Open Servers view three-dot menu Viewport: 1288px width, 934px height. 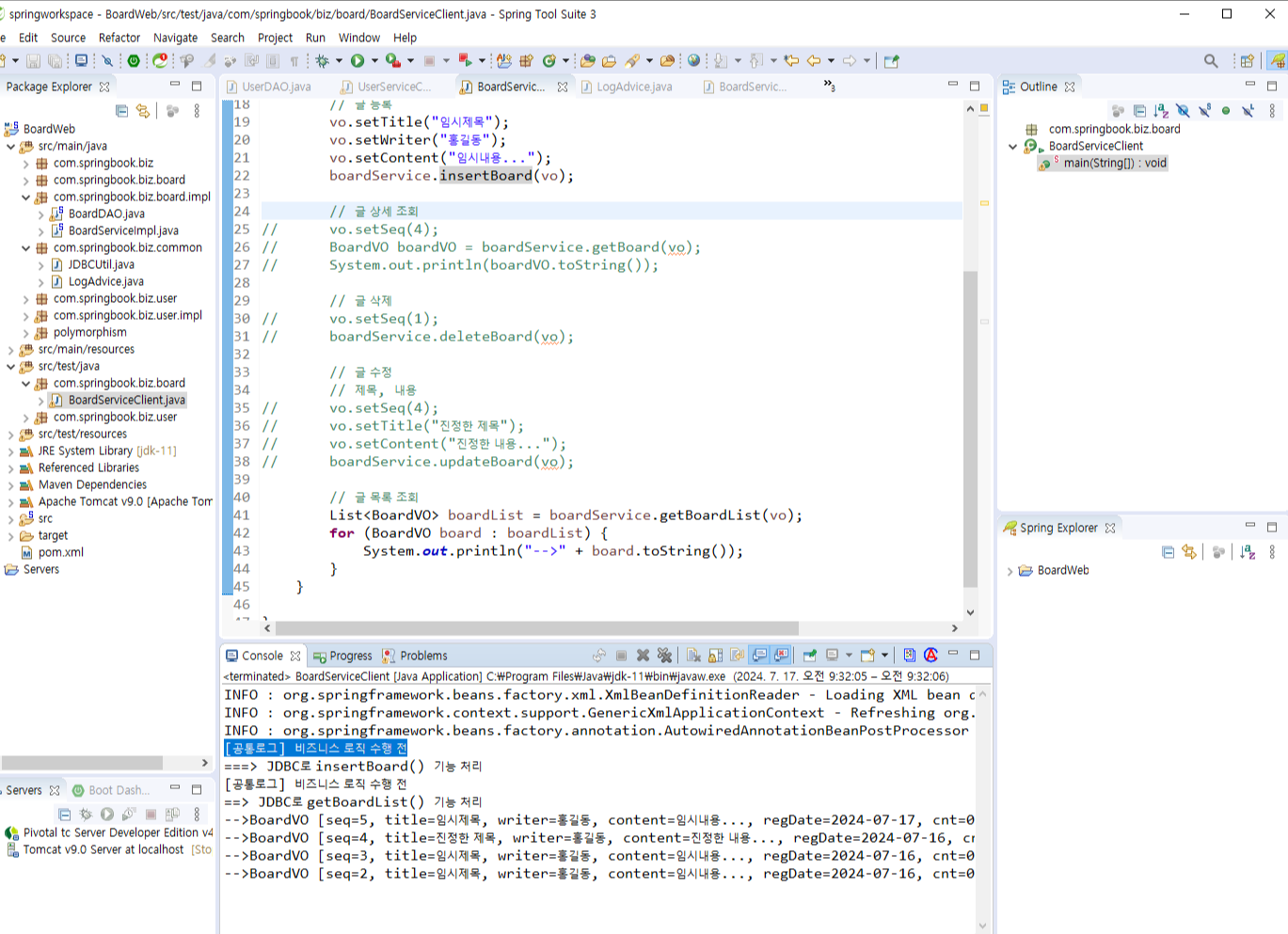tap(197, 815)
